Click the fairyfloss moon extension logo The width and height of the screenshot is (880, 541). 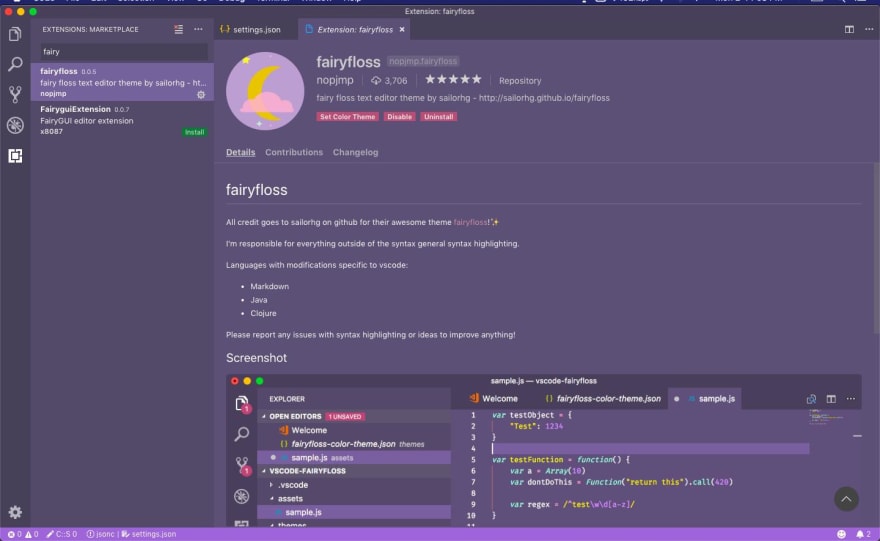[265, 91]
